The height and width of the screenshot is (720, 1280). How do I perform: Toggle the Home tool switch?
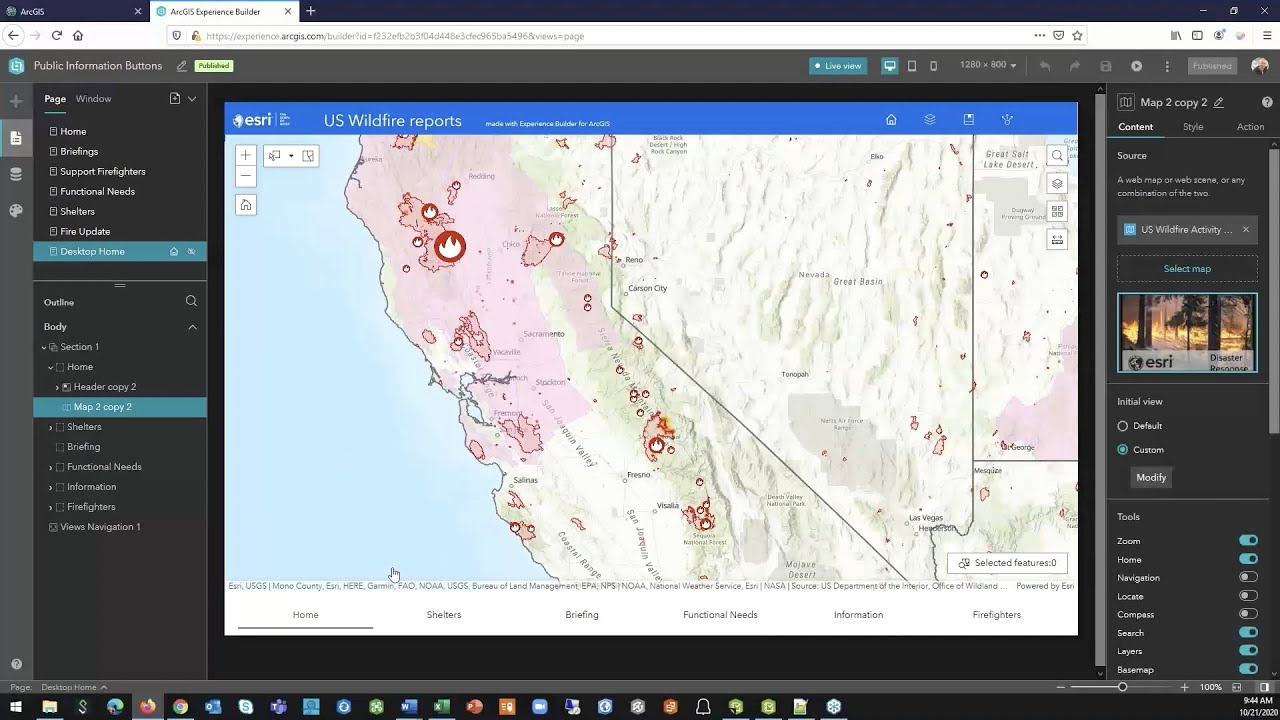pyautogui.click(x=1248, y=559)
